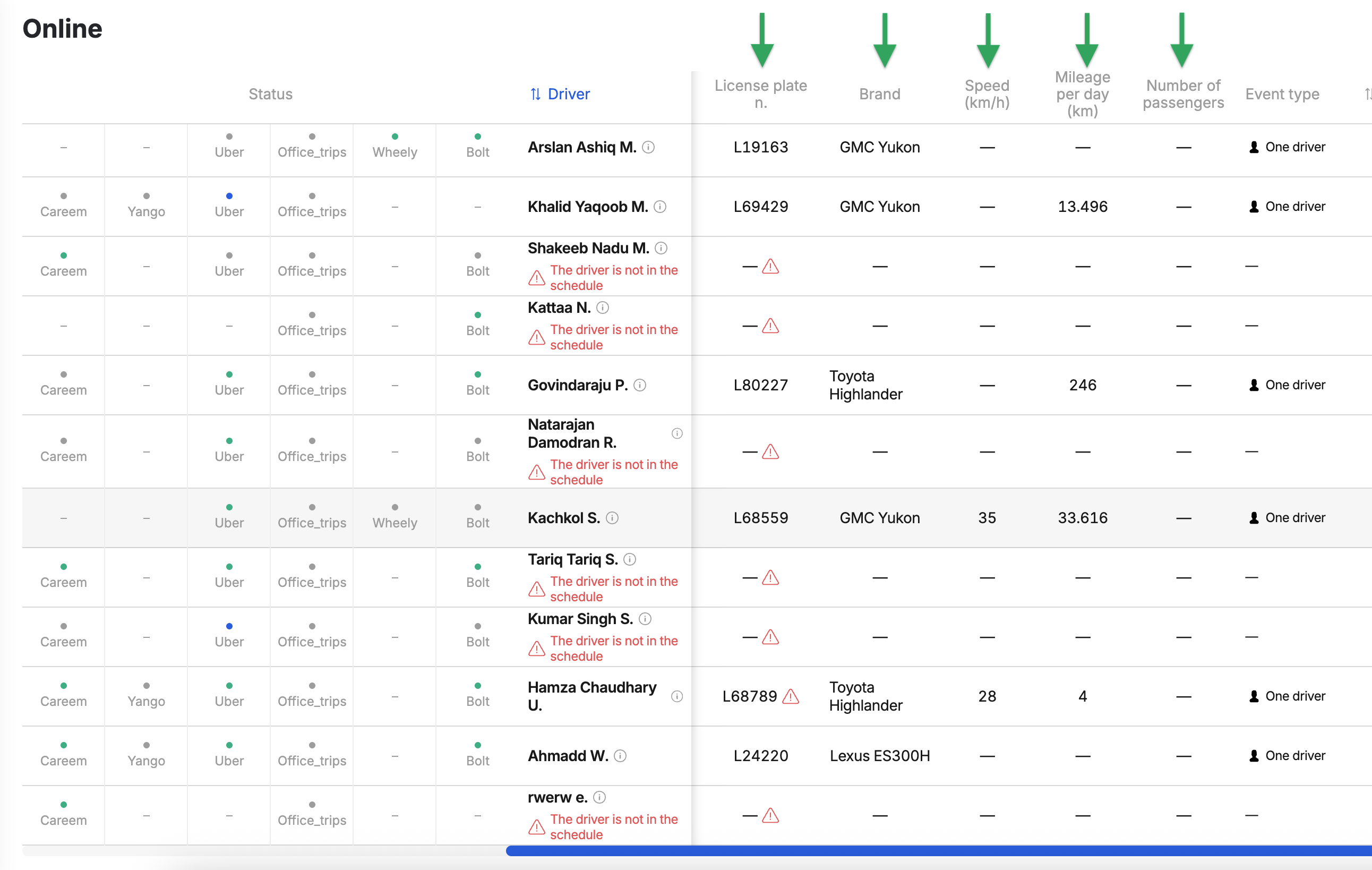
Task: Open info icon next to rwerw e.
Action: [x=599, y=797]
